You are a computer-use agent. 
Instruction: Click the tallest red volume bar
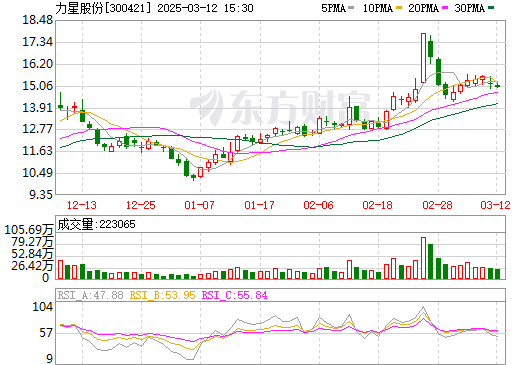point(423,258)
